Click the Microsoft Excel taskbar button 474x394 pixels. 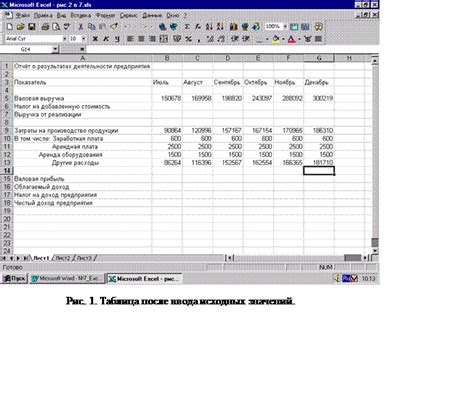click(x=144, y=279)
